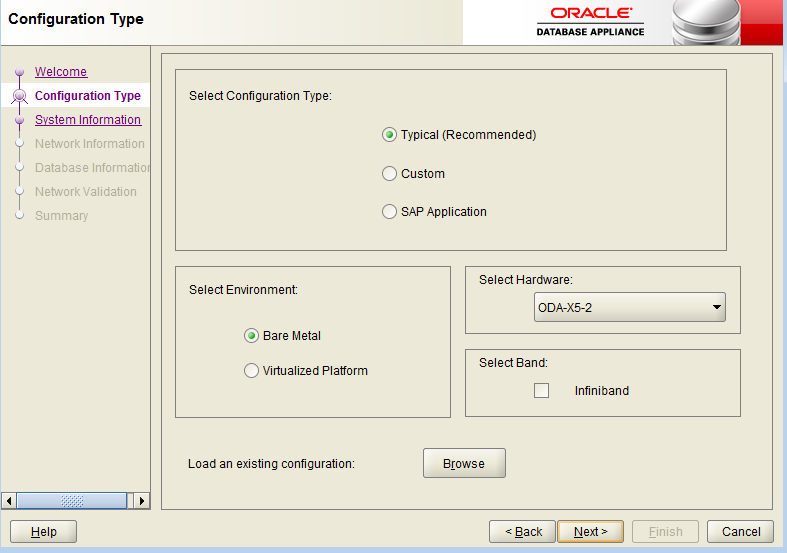This screenshot has width=787, height=553.
Task: Enable the Infiniband checkbox
Action: point(541,390)
